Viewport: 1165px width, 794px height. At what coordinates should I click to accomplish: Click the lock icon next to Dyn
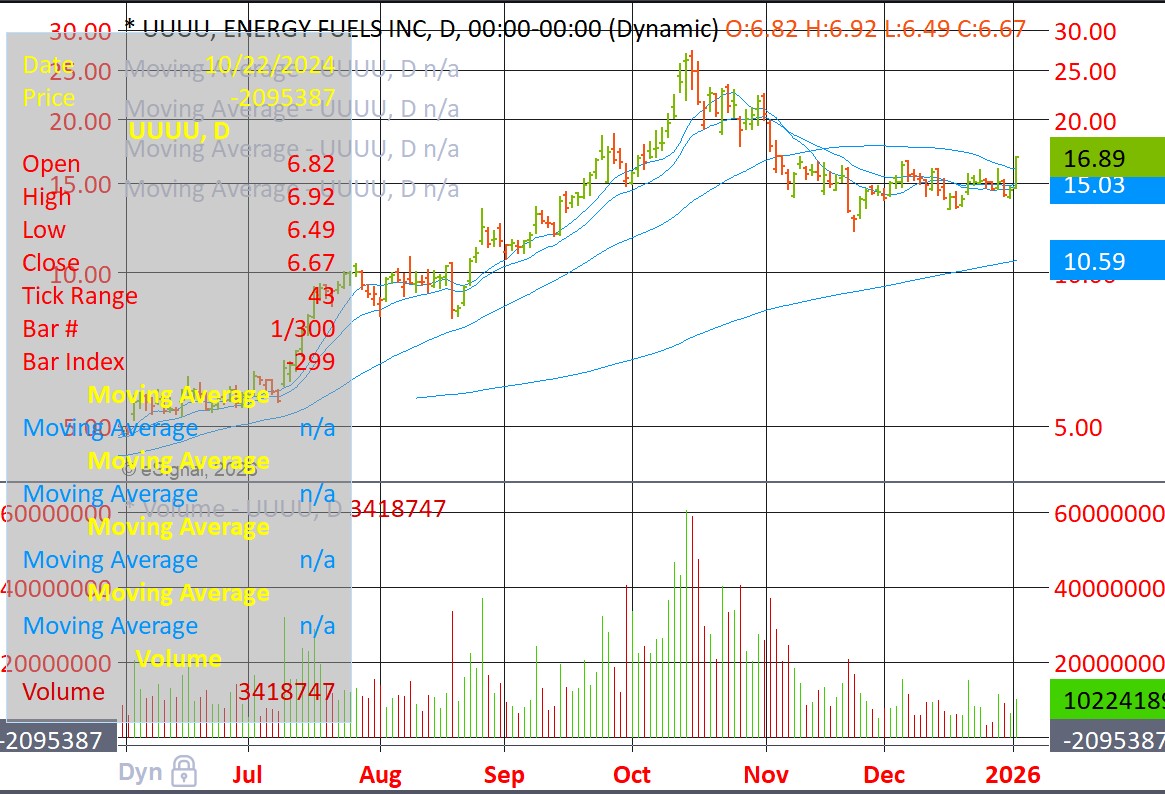pyautogui.click(x=183, y=771)
